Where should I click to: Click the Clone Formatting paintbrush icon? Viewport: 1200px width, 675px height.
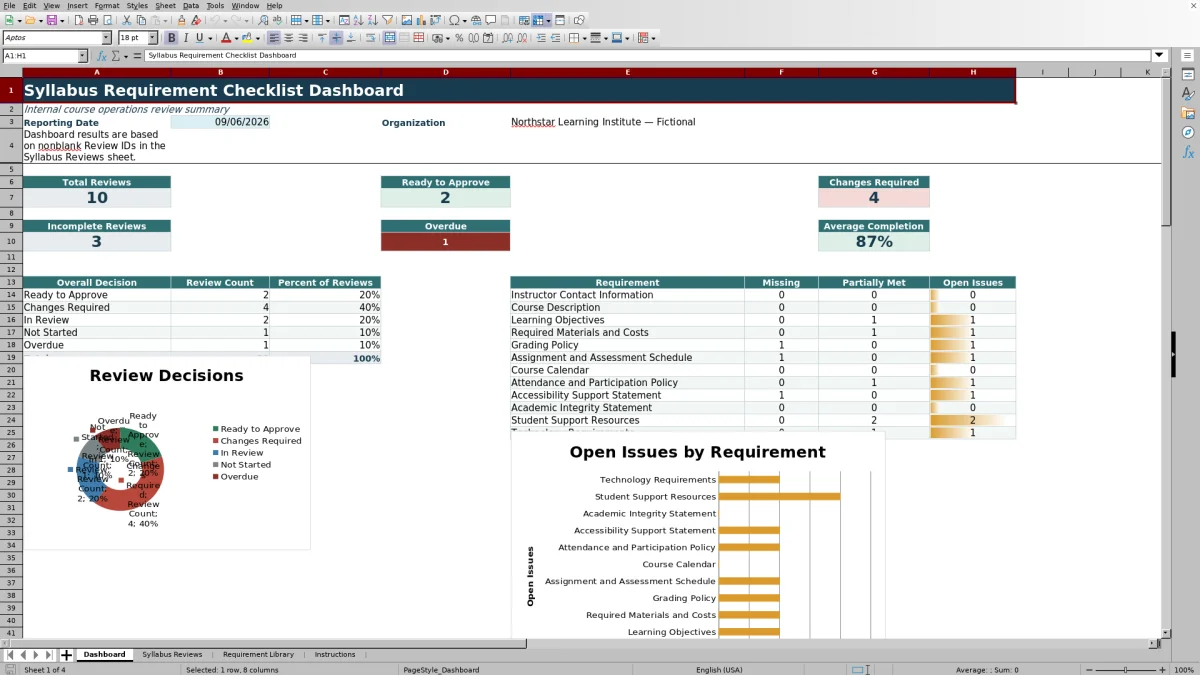point(181,20)
